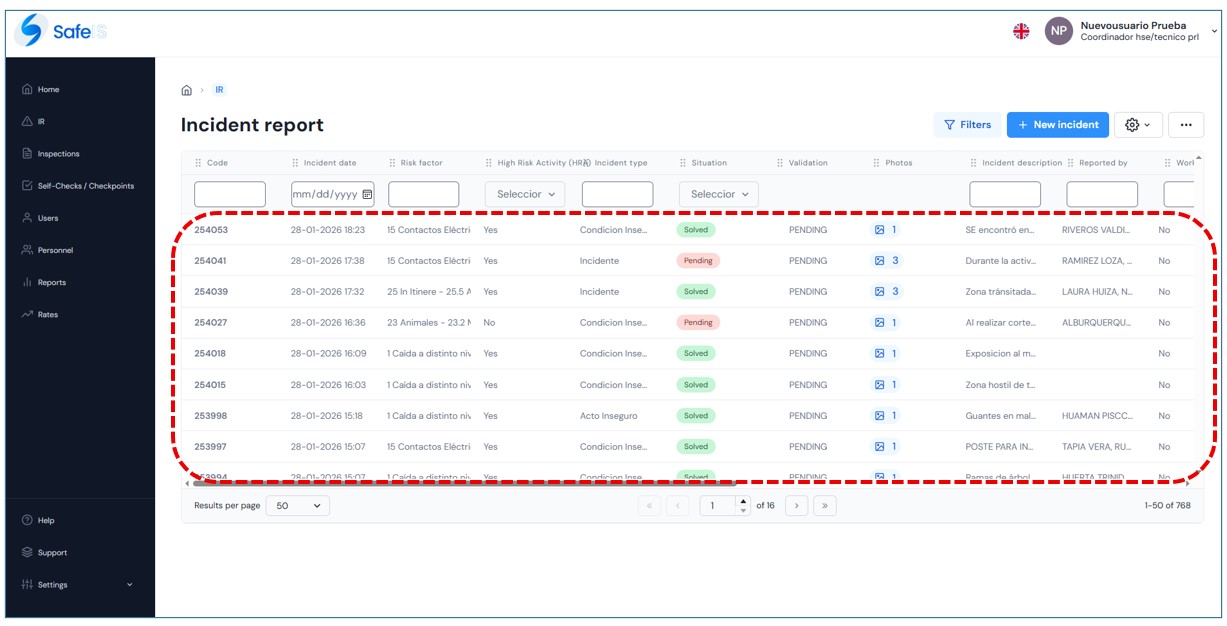The height and width of the screenshot is (626, 1227).
Task: Open Inspections in the sidebar
Action: coord(58,154)
